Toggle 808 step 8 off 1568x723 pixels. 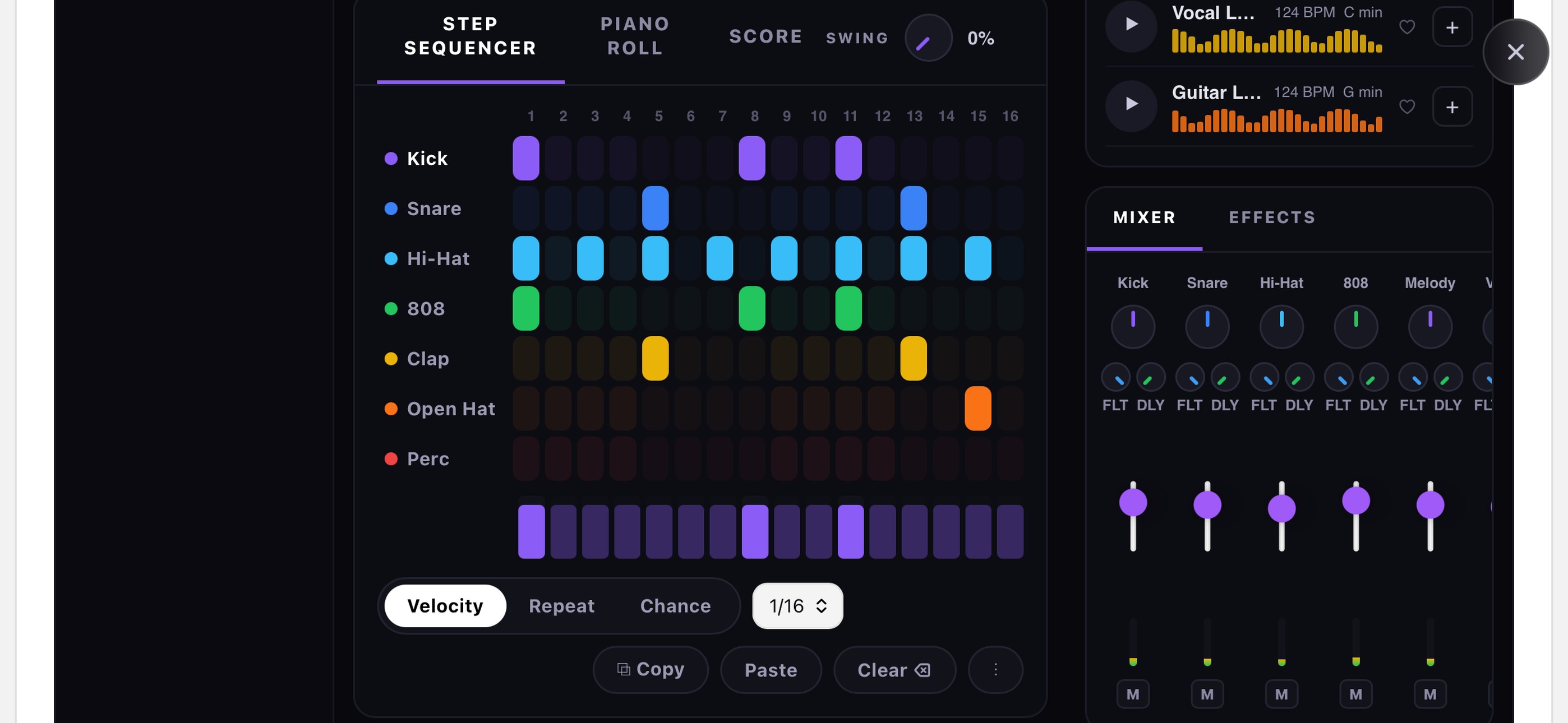(751, 309)
